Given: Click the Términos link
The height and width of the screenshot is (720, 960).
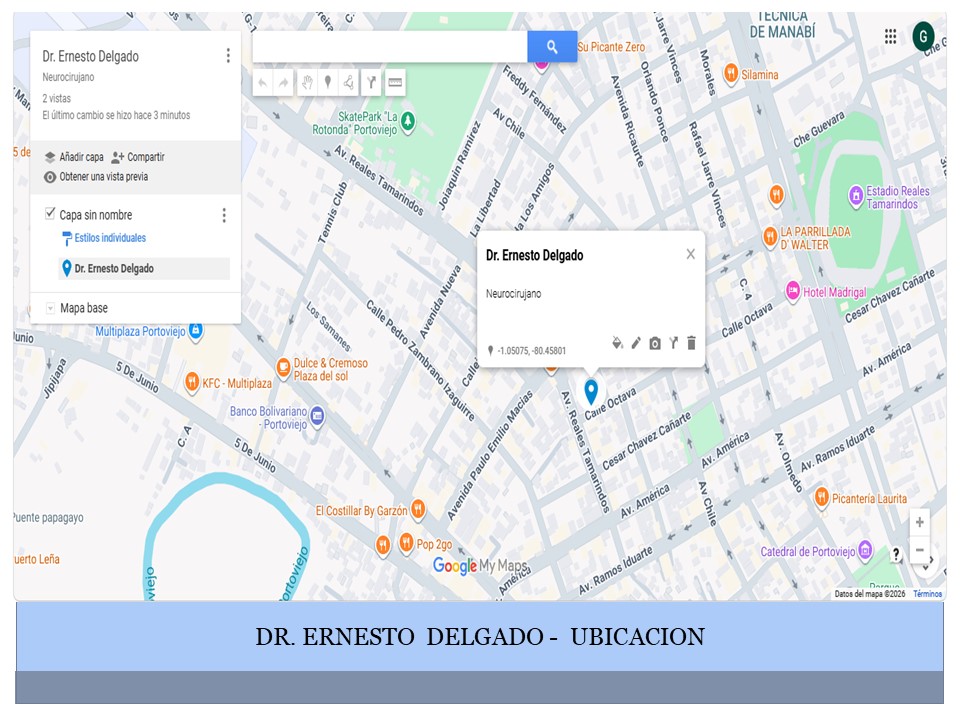Looking at the screenshot, I should pyautogui.click(x=928, y=594).
